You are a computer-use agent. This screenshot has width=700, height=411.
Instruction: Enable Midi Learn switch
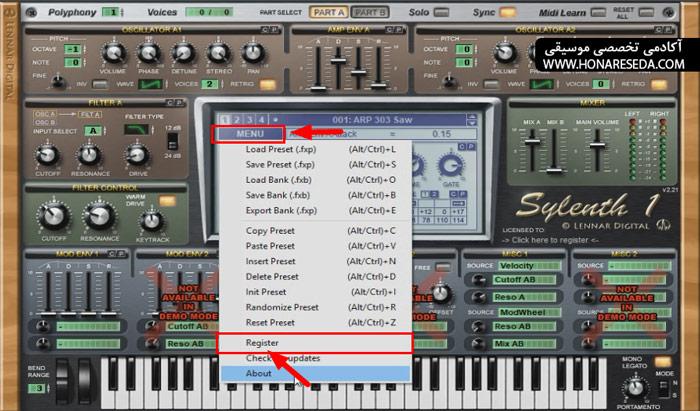tap(598, 12)
